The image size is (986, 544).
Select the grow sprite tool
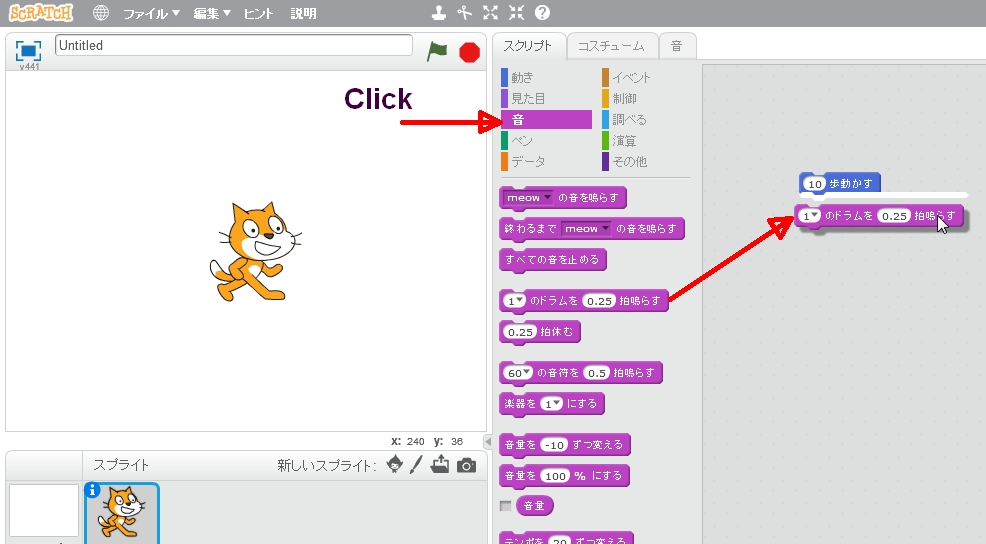(490, 13)
